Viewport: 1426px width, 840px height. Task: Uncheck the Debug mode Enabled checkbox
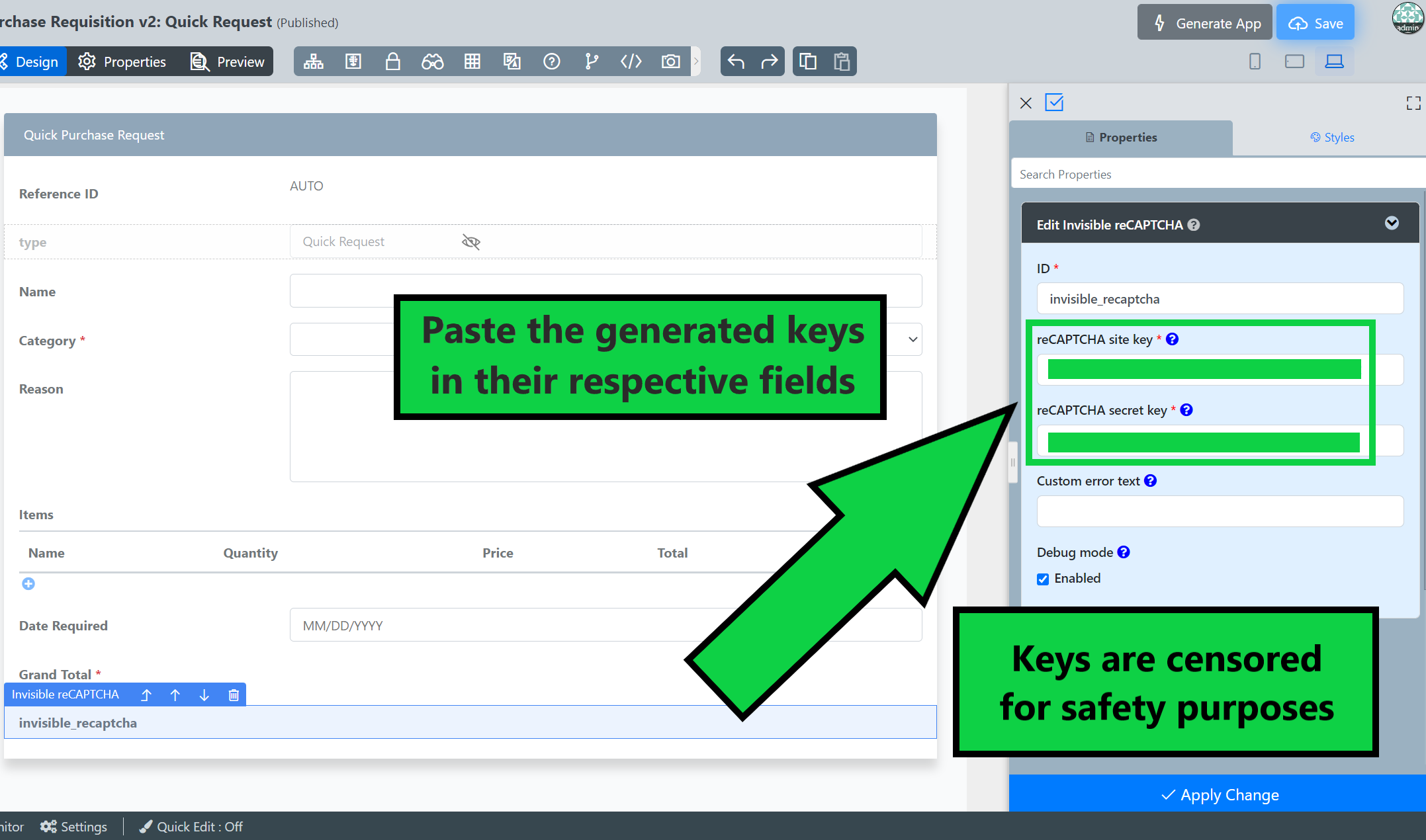(x=1043, y=579)
